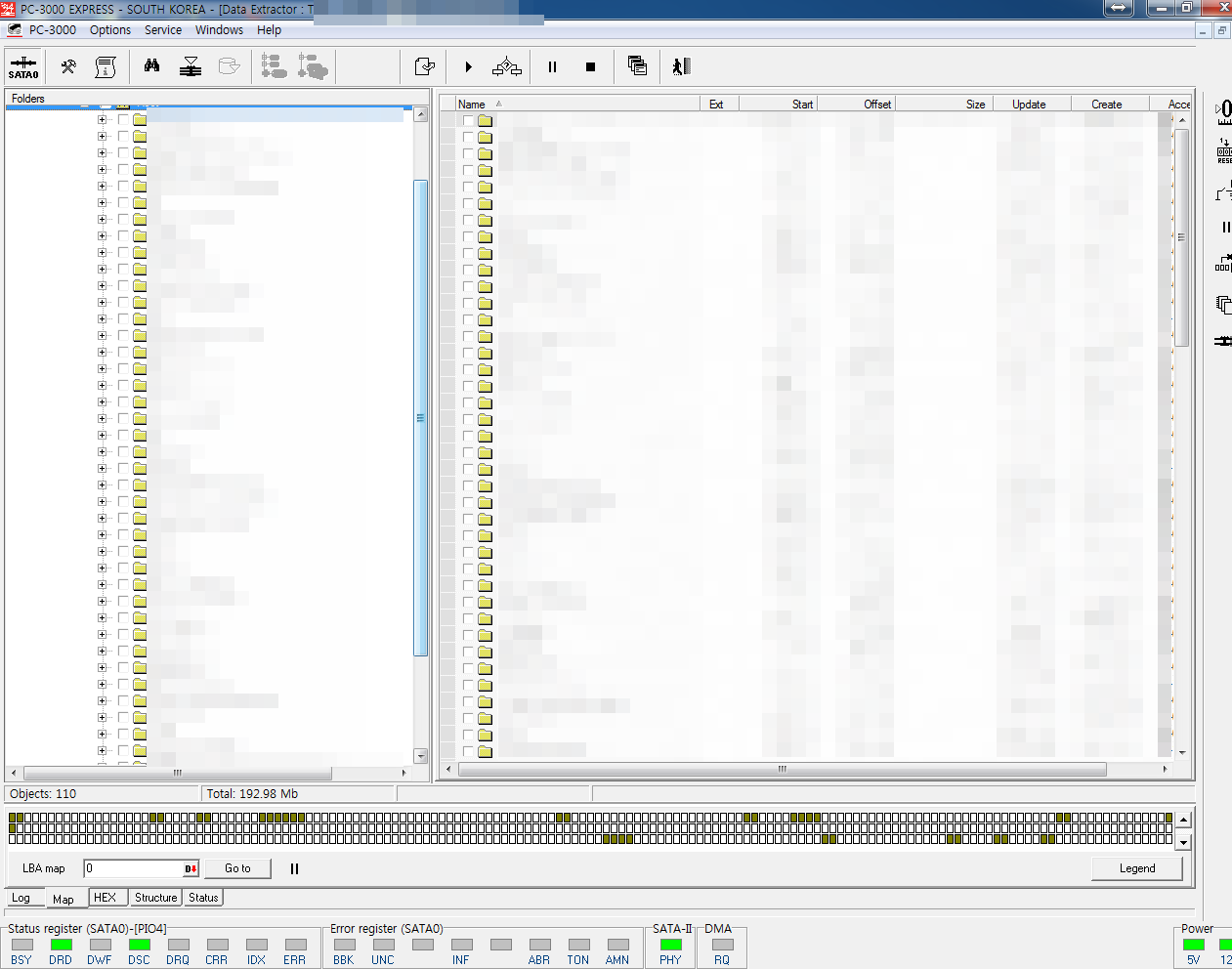
Task: Switch to the Map tab
Action: click(64, 899)
